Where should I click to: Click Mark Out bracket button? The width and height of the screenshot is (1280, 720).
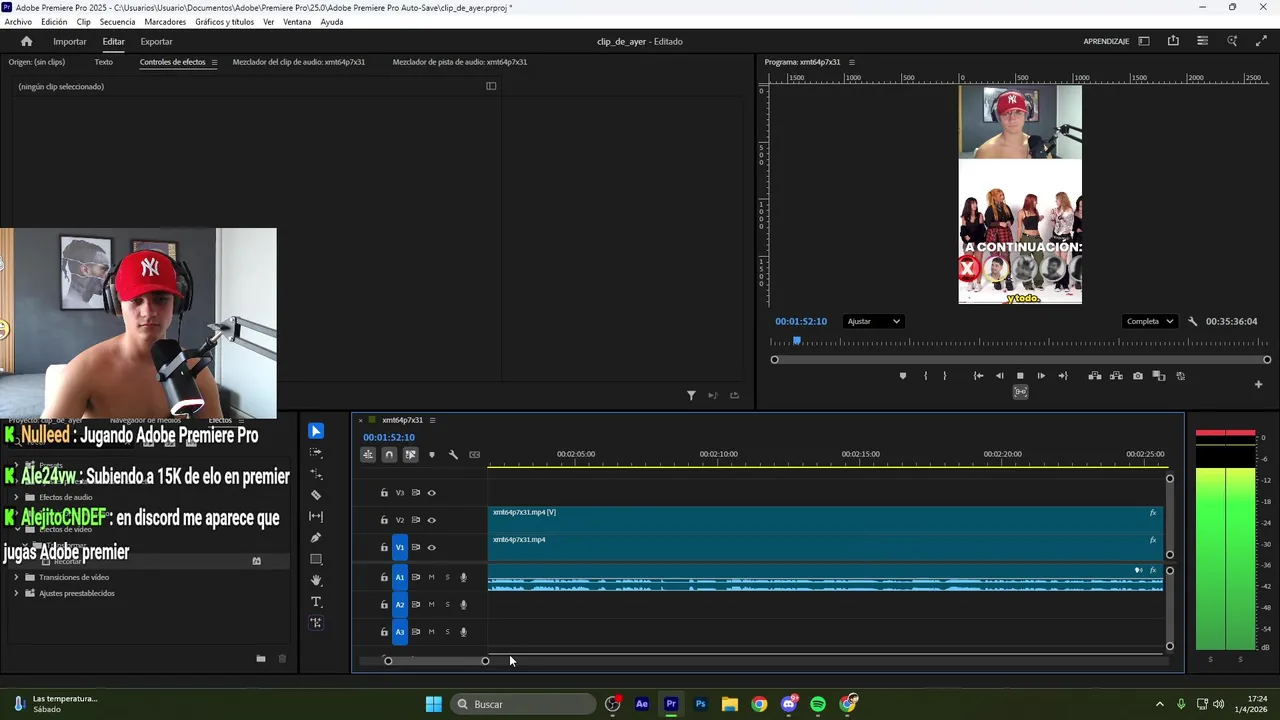pyautogui.click(x=945, y=376)
